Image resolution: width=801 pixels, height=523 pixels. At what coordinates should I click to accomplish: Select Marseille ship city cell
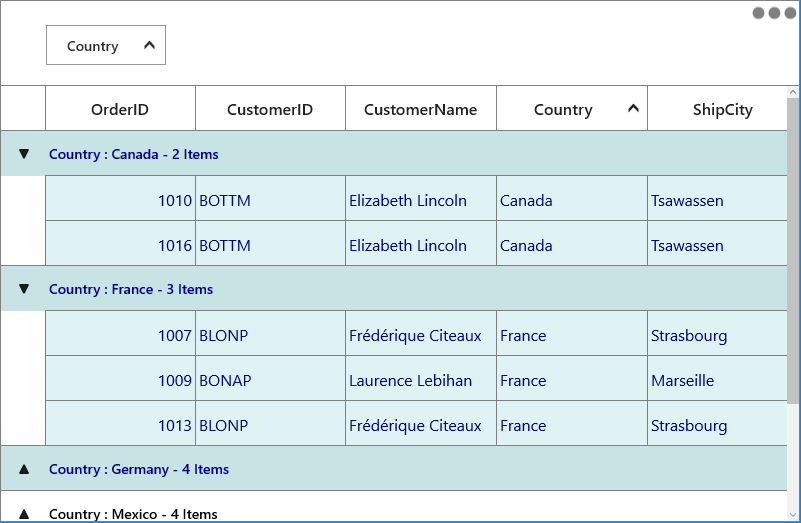(717, 378)
